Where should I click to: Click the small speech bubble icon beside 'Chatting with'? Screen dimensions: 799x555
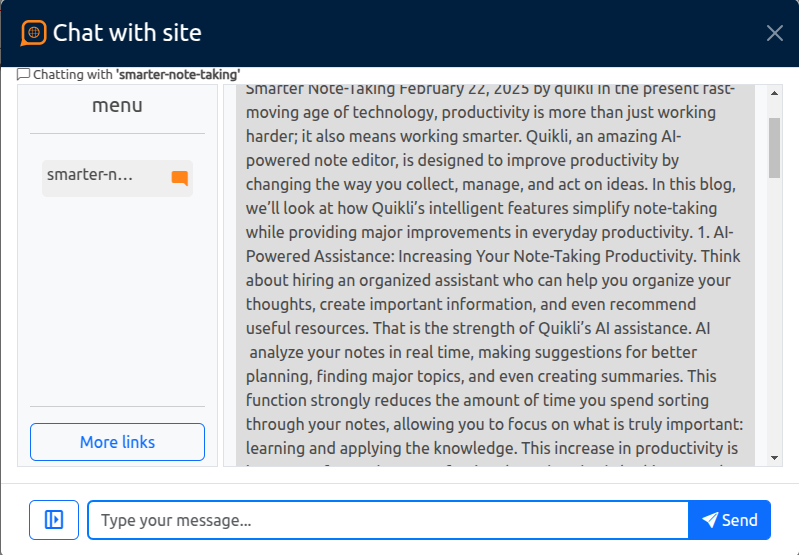23,74
